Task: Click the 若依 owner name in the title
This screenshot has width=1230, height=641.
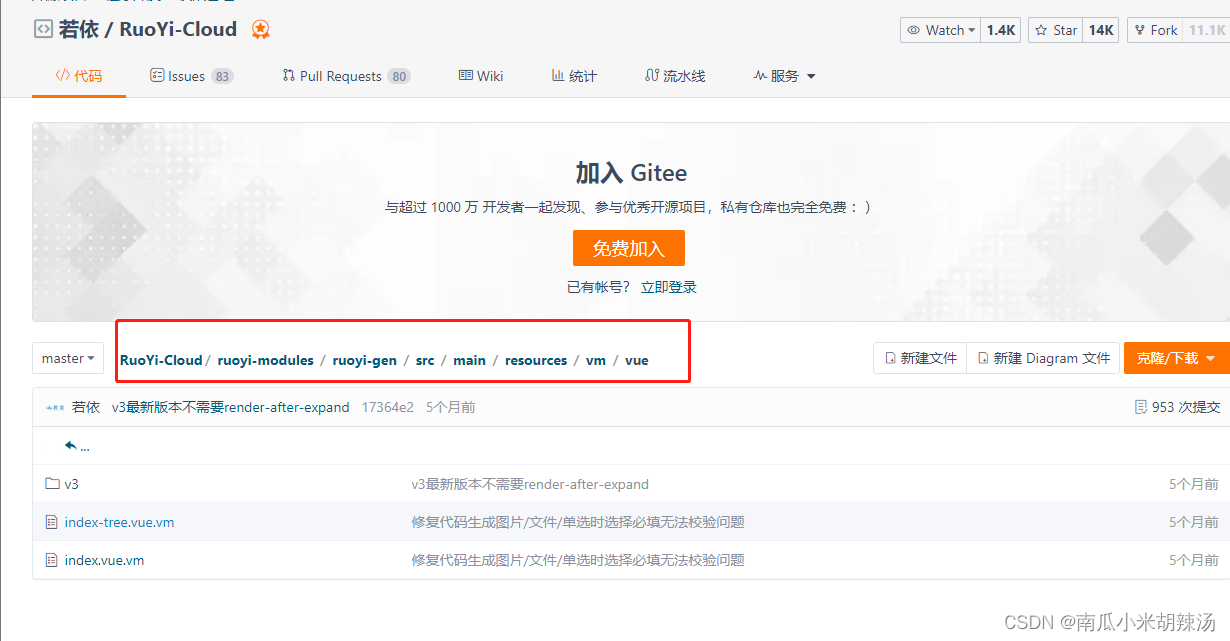Action: click(x=78, y=29)
